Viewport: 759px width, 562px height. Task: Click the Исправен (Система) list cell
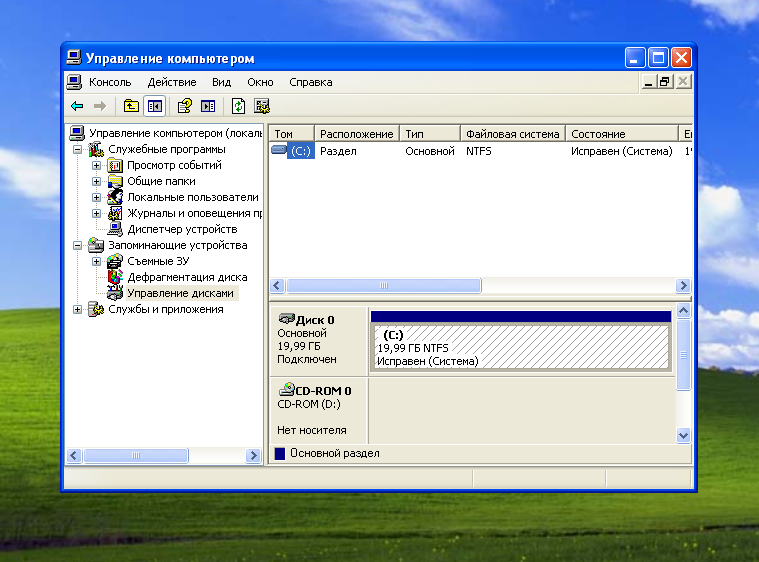(x=622, y=151)
